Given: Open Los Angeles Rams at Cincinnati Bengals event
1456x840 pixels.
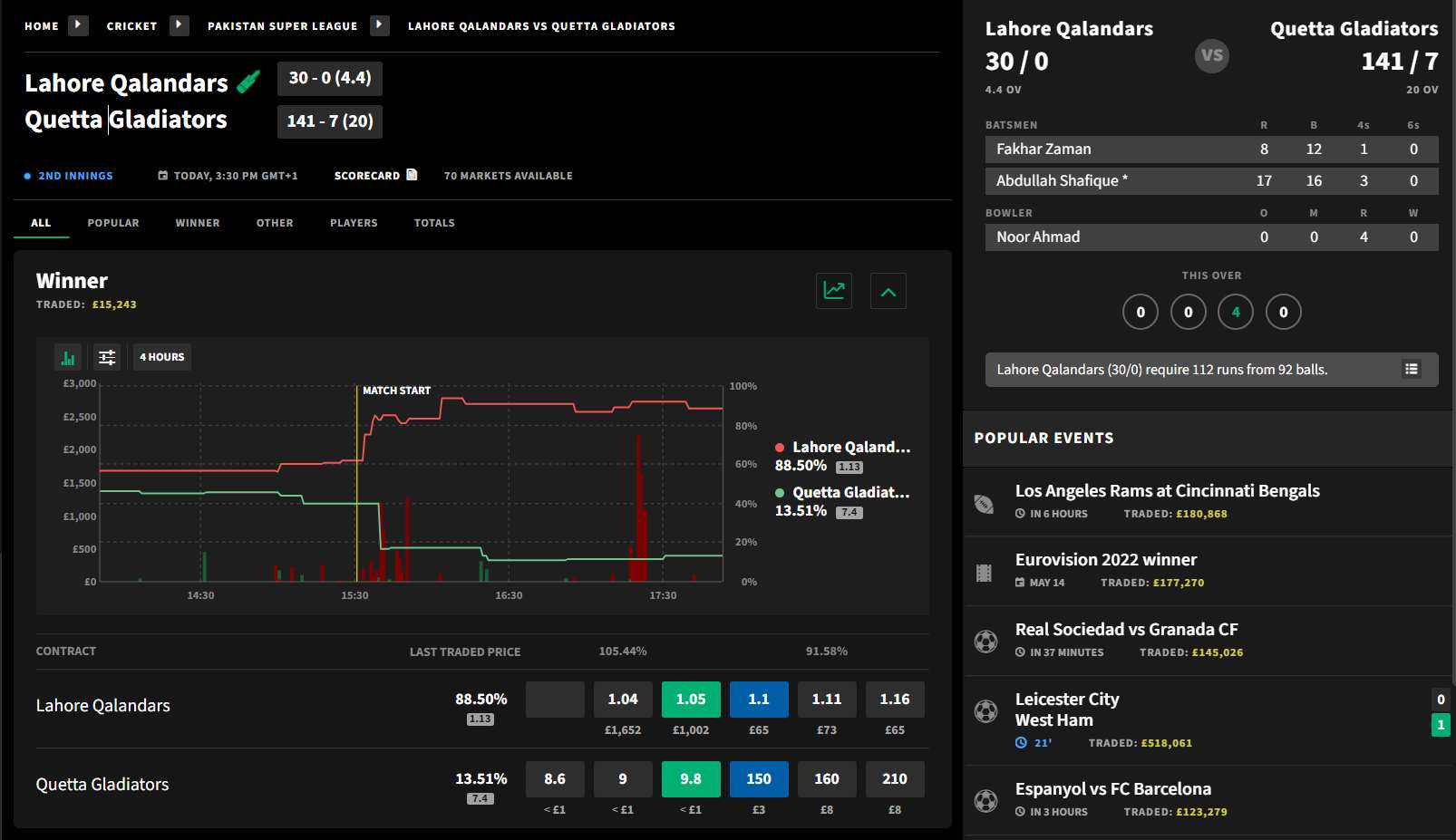Looking at the screenshot, I should [x=1167, y=491].
